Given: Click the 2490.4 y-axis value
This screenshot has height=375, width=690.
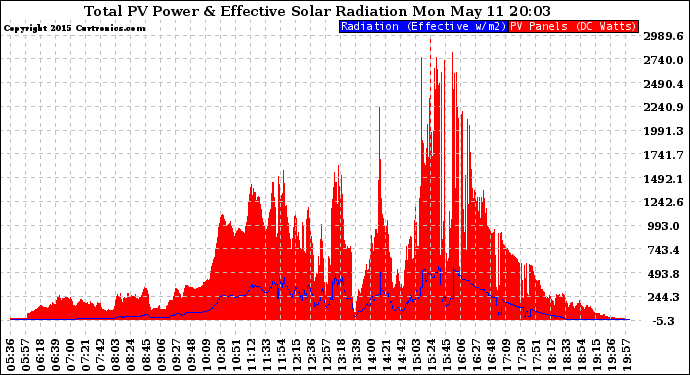Looking at the screenshot, I should [x=664, y=84].
